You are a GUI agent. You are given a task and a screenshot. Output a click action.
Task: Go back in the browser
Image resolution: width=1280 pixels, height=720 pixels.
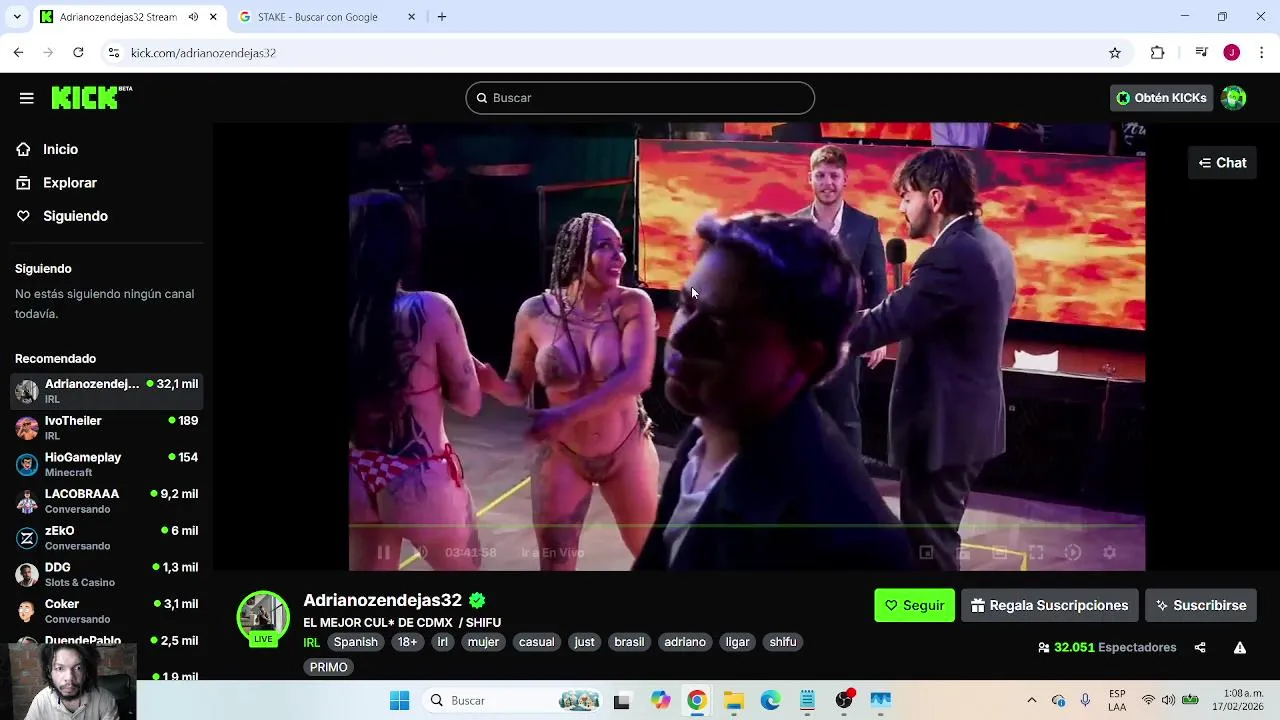click(x=19, y=52)
